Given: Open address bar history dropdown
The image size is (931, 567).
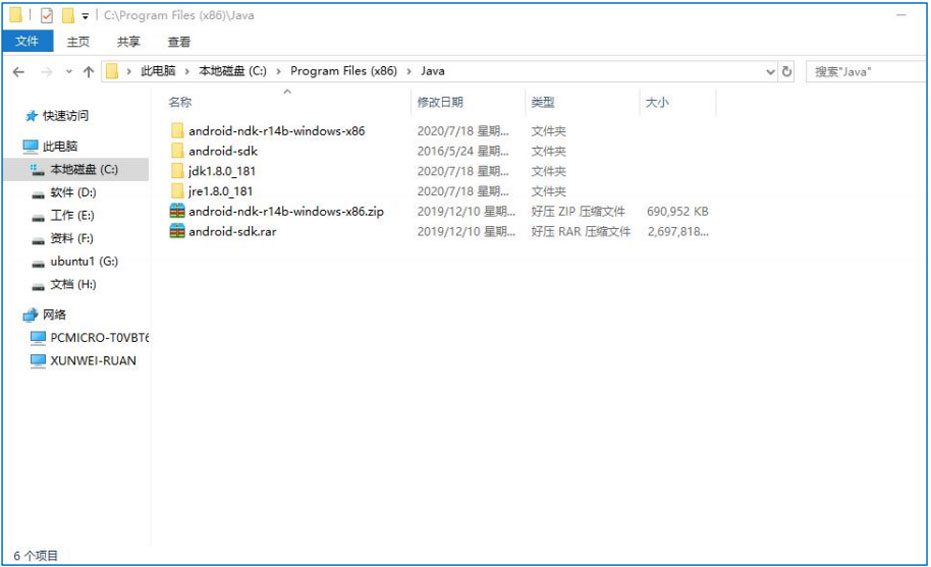Looking at the screenshot, I should click(770, 72).
